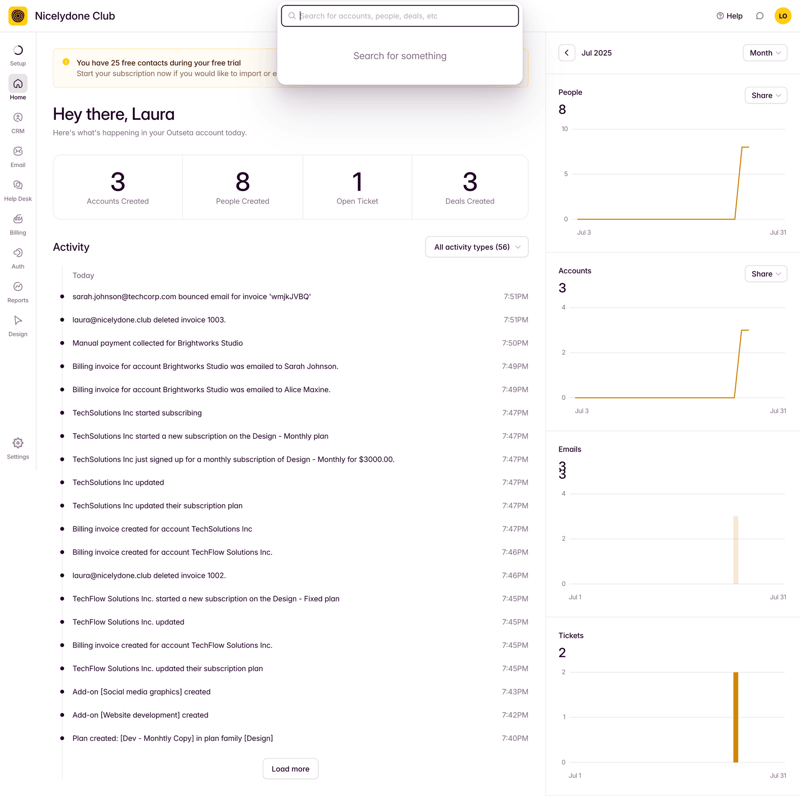This screenshot has width=800, height=796.
Task: Go to the Billing section
Action: 17,220
